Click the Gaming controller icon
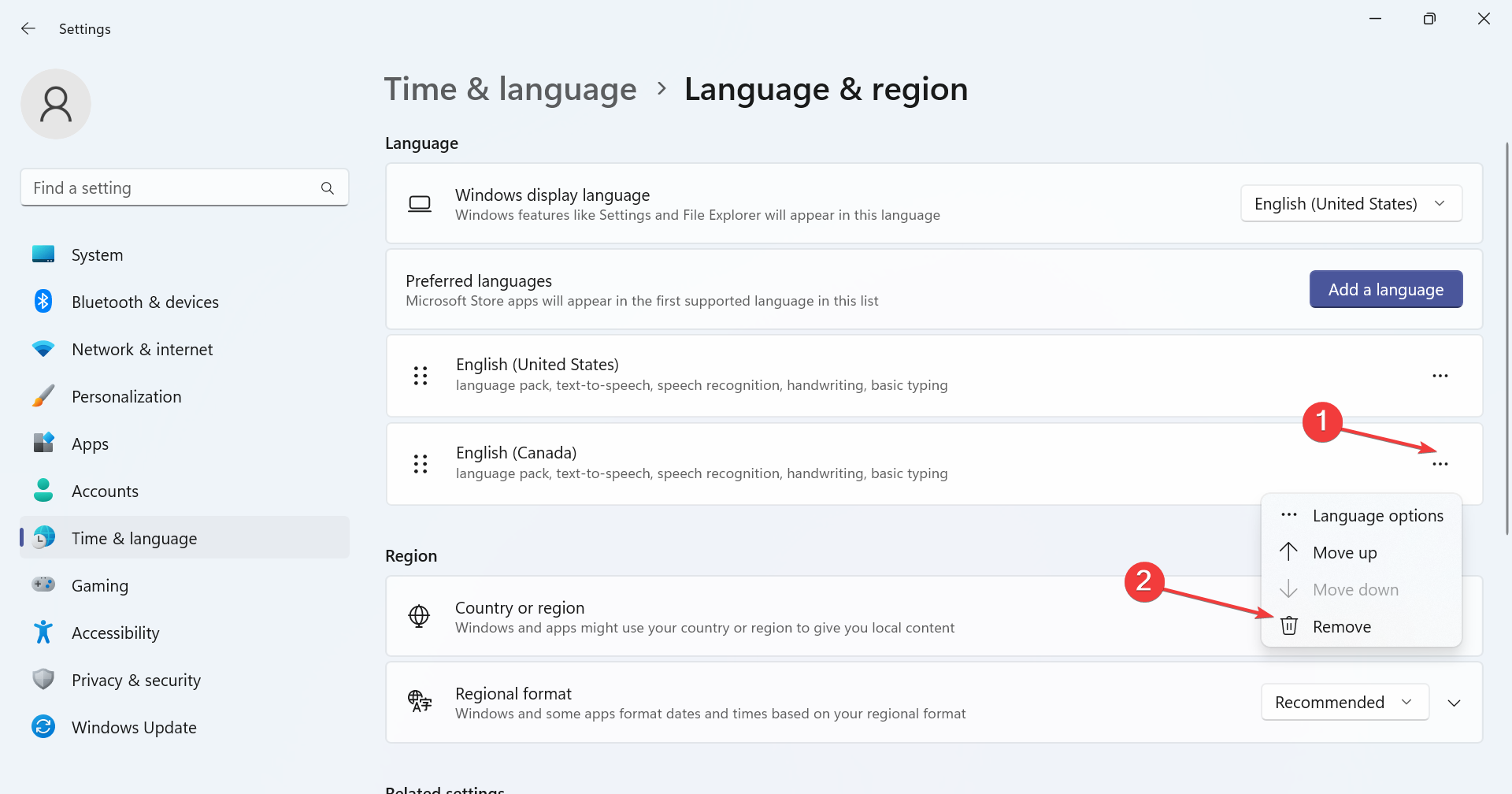This screenshot has height=794, width=1512. point(43,584)
